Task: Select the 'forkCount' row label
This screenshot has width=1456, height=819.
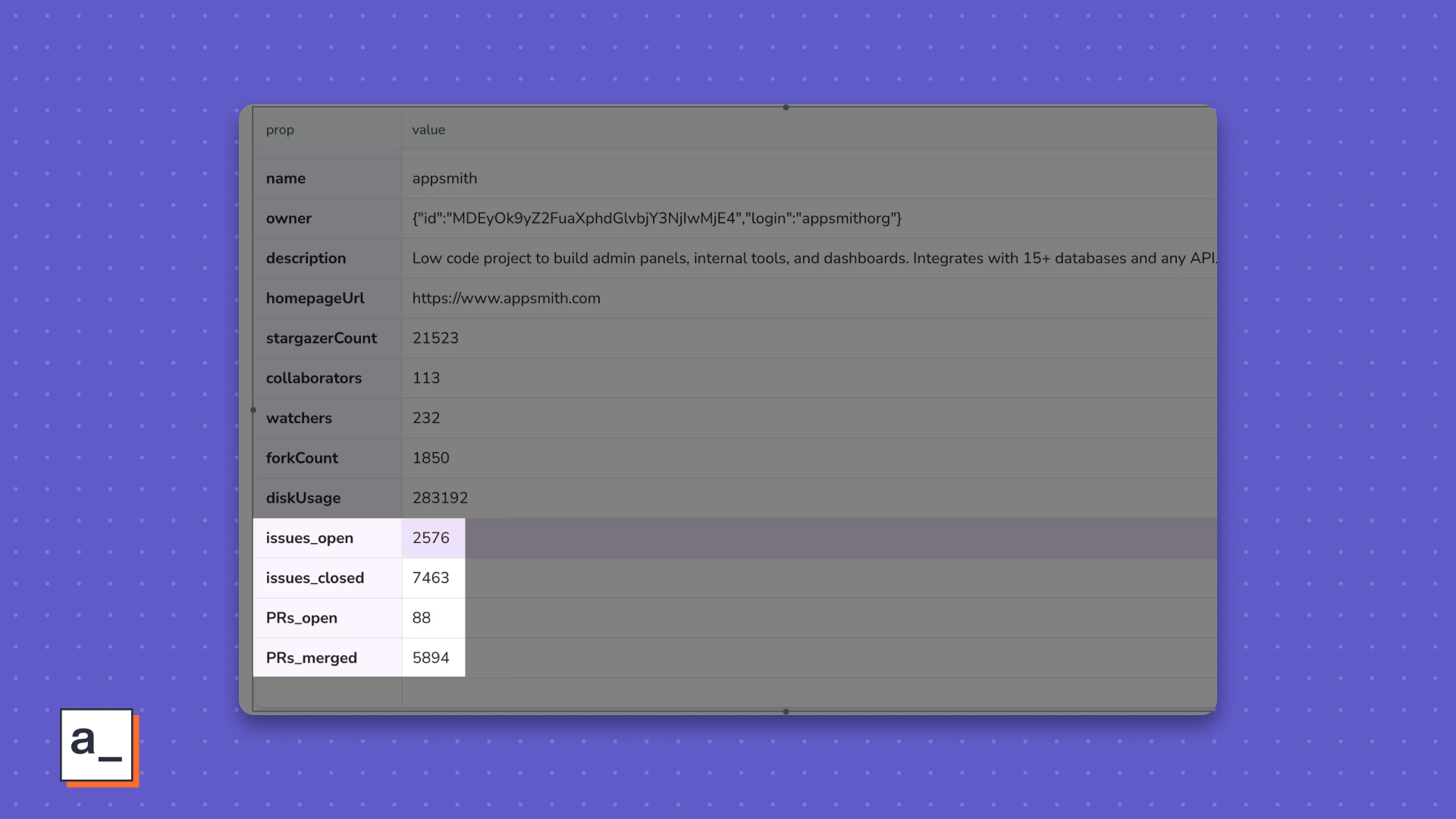Action: click(302, 458)
